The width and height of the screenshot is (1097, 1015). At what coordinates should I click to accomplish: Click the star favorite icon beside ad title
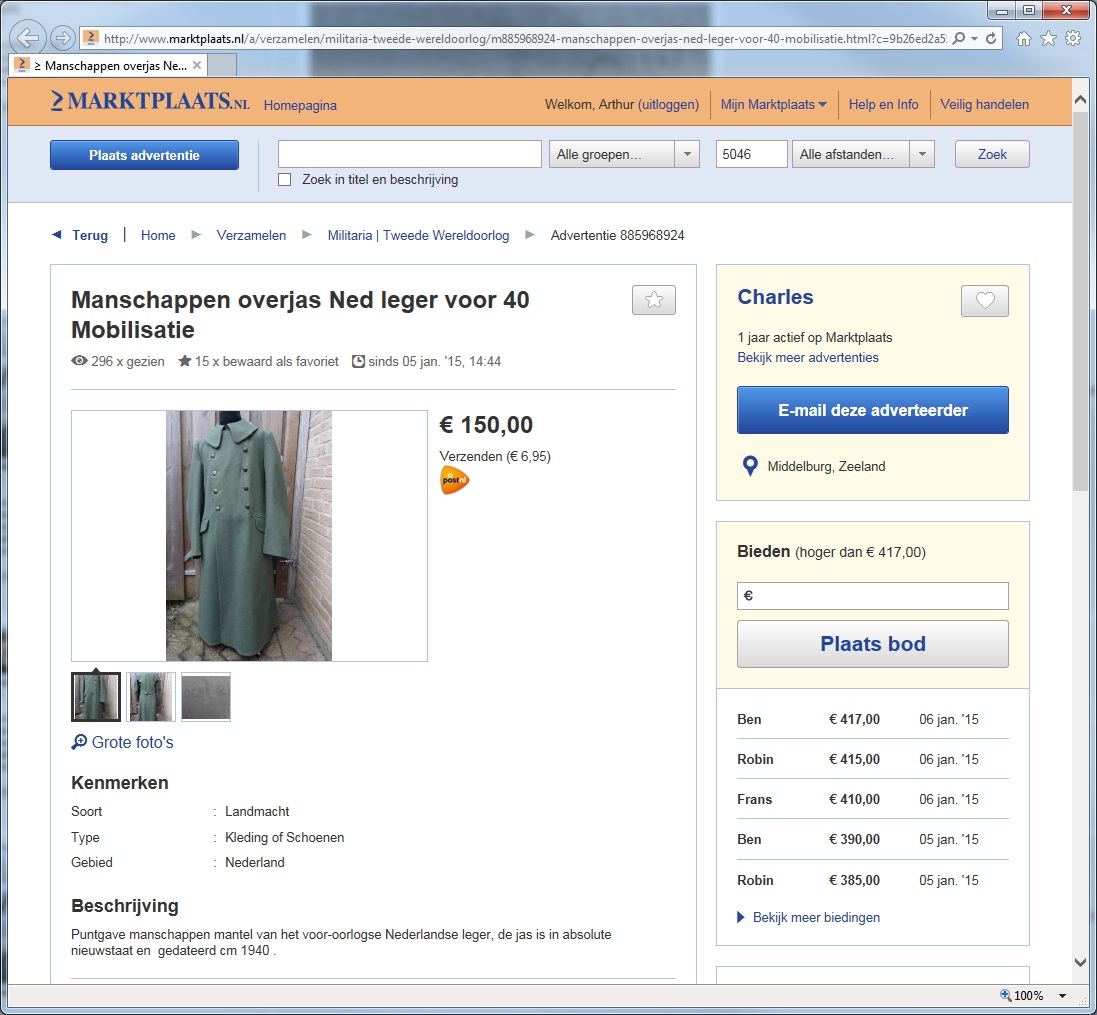653,300
